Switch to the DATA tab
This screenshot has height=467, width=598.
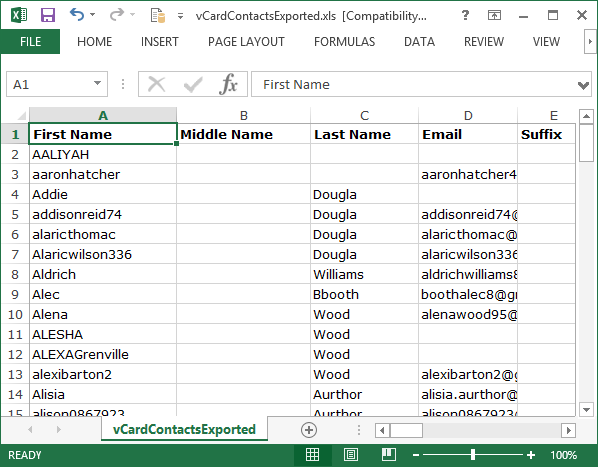click(x=419, y=42)
